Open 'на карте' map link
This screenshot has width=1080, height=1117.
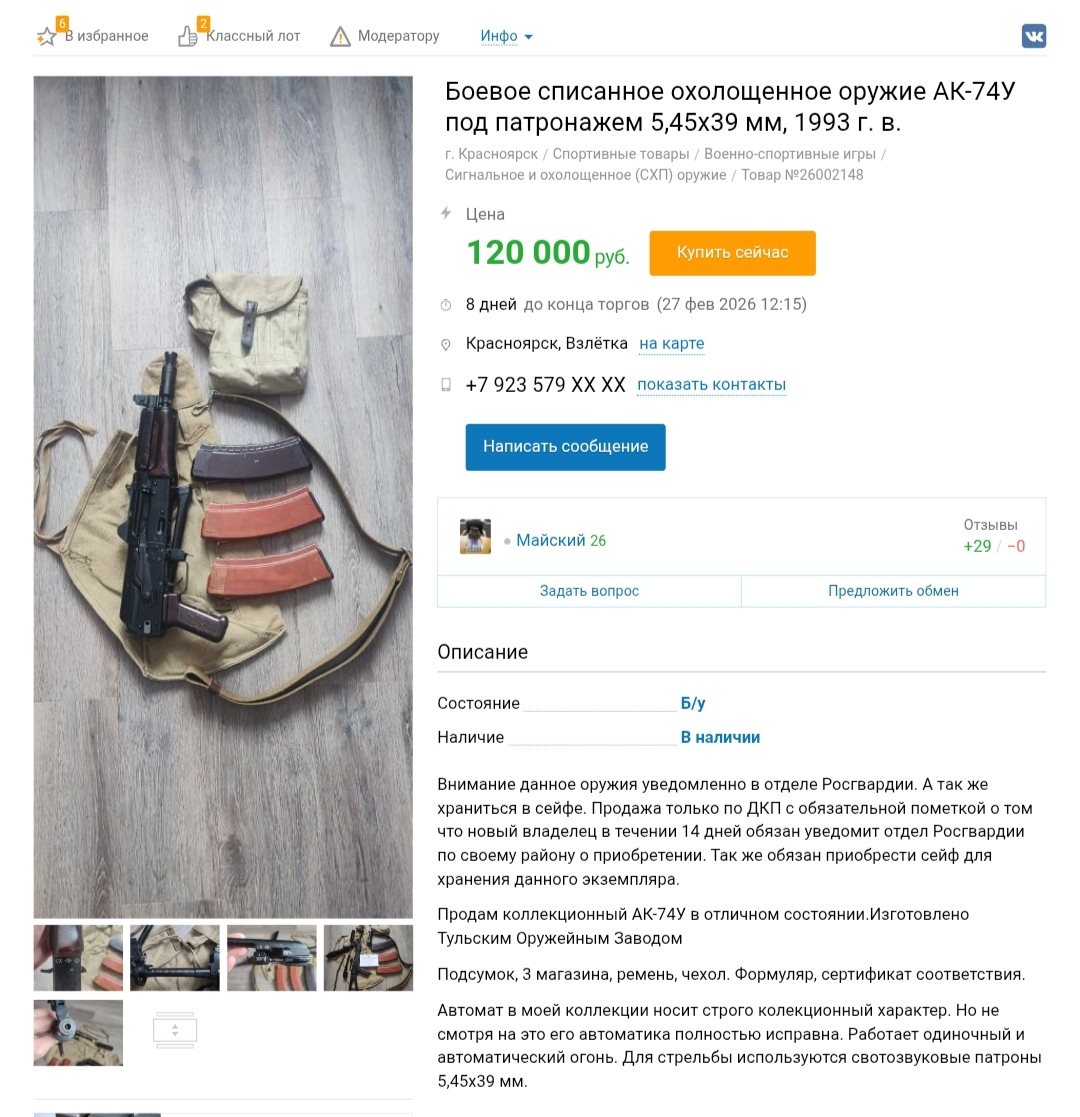point(671,343)
